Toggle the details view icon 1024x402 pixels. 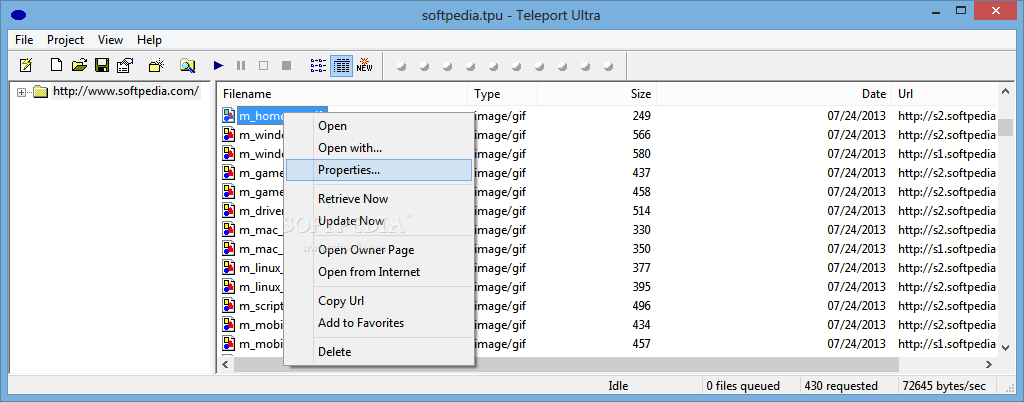tap(342, 65)
